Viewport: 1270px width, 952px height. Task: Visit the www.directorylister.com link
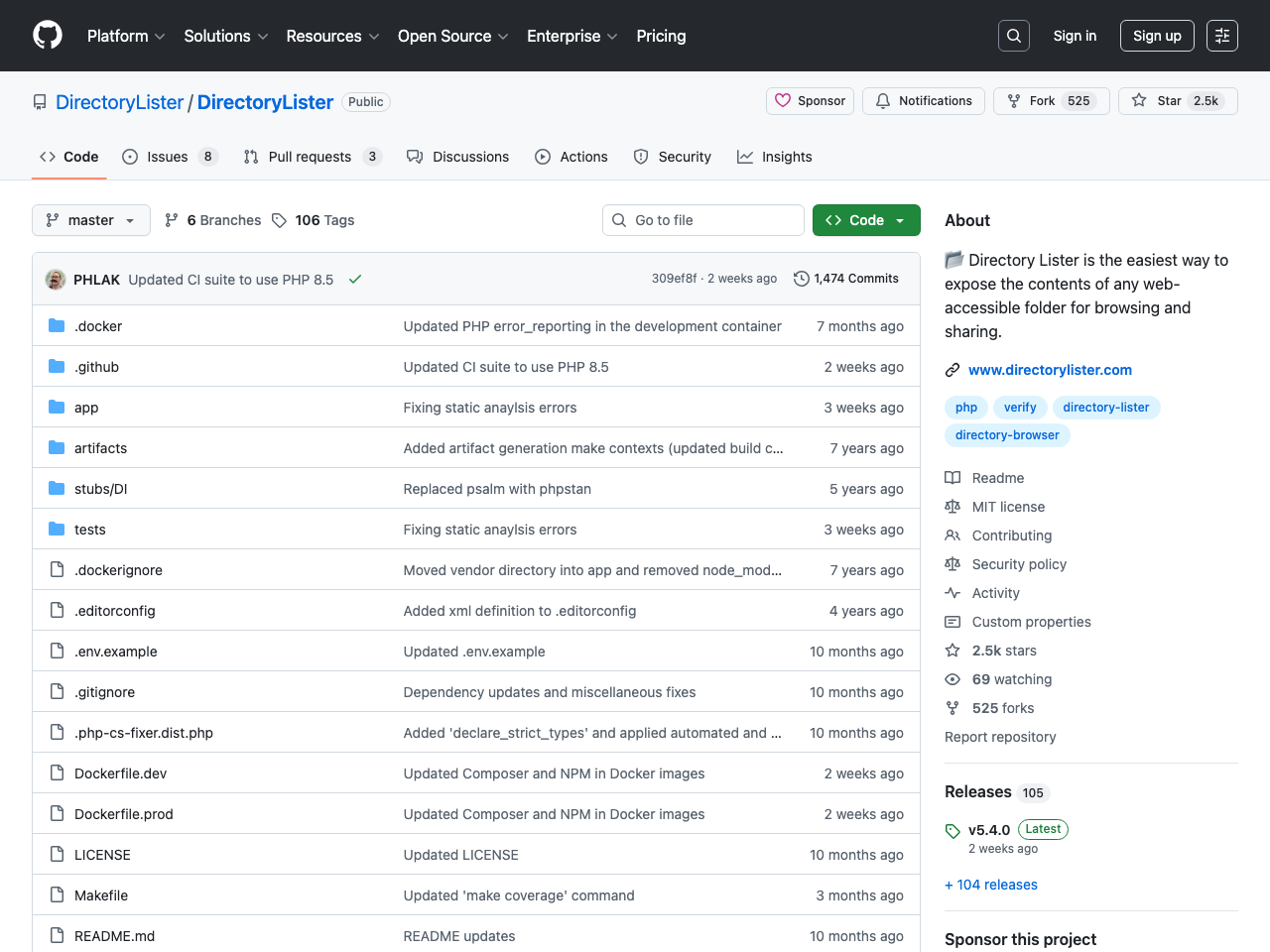click(1050, 369)
